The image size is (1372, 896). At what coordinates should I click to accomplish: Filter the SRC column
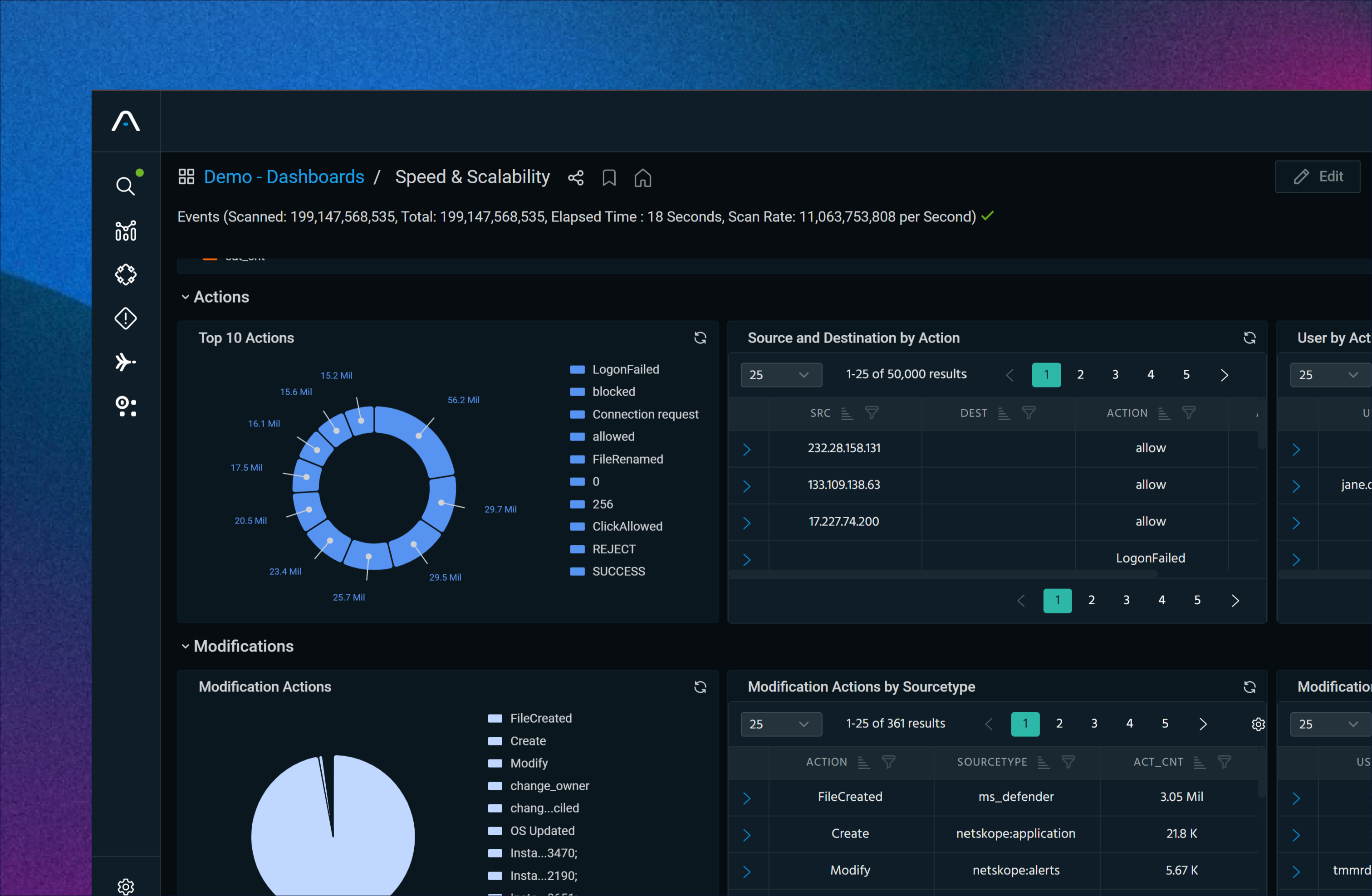tap(872, 413)
